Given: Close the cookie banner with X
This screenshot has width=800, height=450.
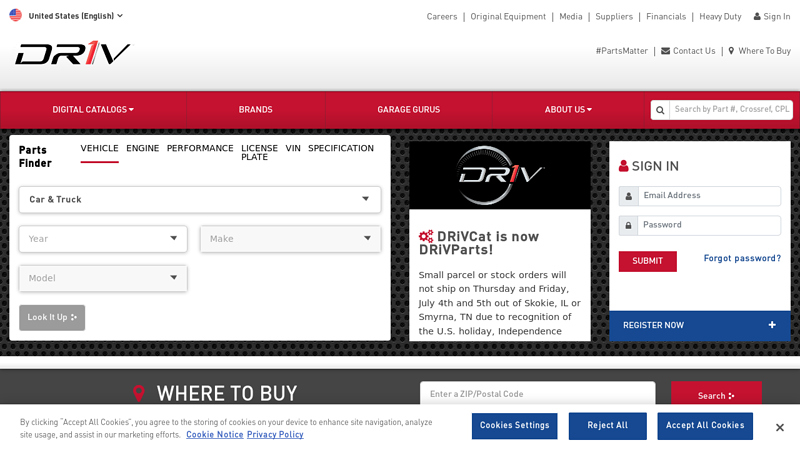Looking at the screenshot, I should [x=780, y=428].
